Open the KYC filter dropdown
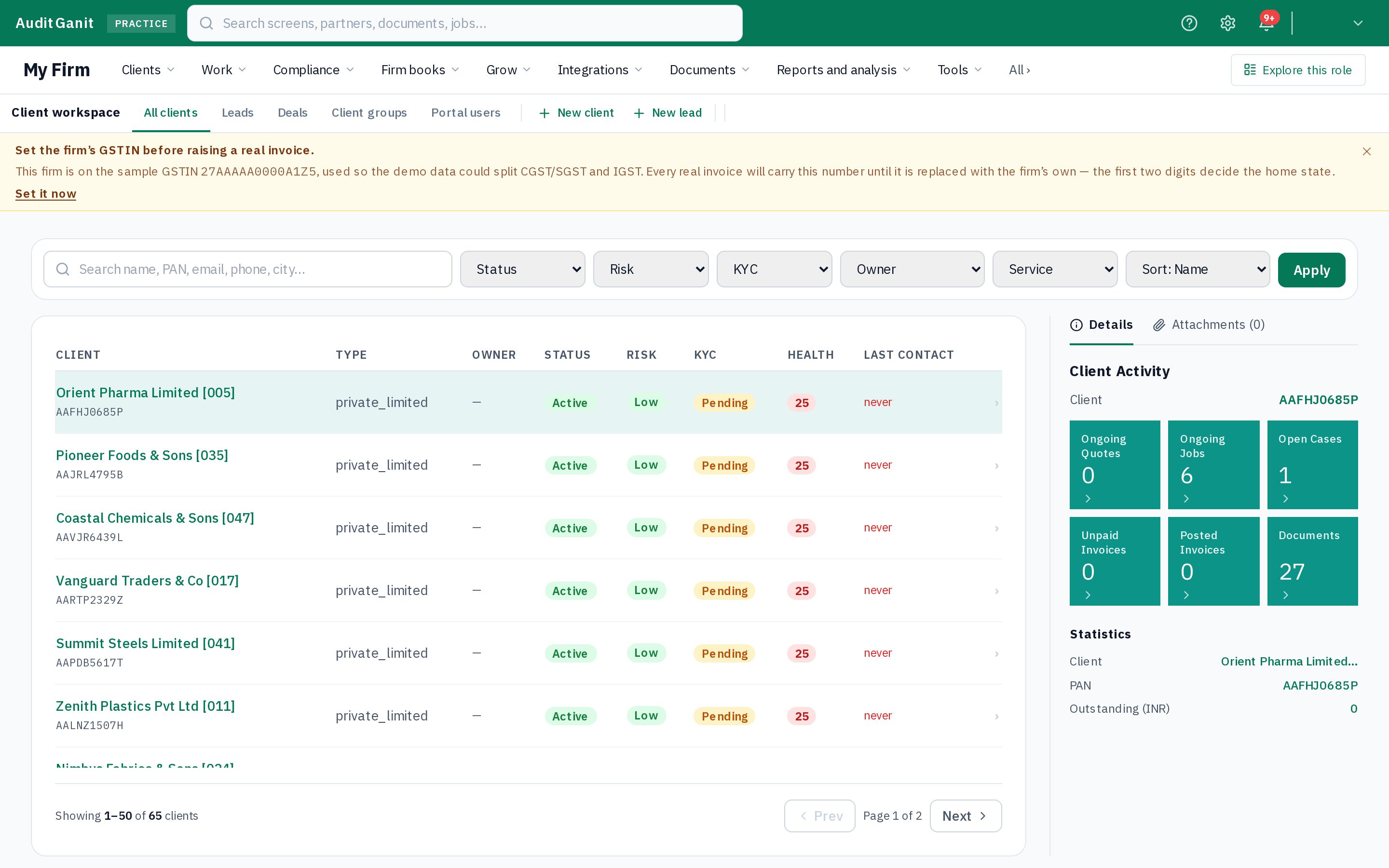Screen dimensions: 1389x868 [x=774, y=269]
